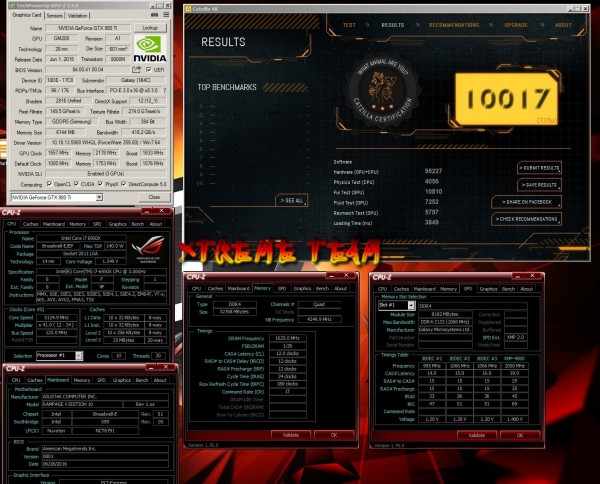600x484 pixels.
Task: Click the SAVE RESULTS button
Action: click(x=540, y=185)
